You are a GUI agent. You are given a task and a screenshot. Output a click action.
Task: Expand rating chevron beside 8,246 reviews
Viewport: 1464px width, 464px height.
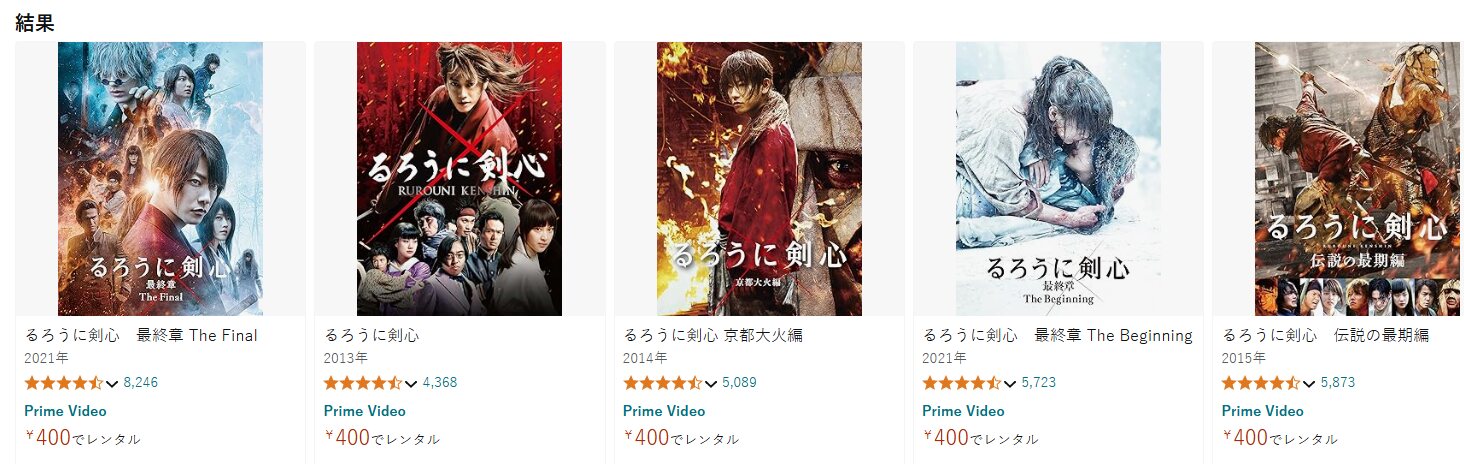tap(111, 384)
